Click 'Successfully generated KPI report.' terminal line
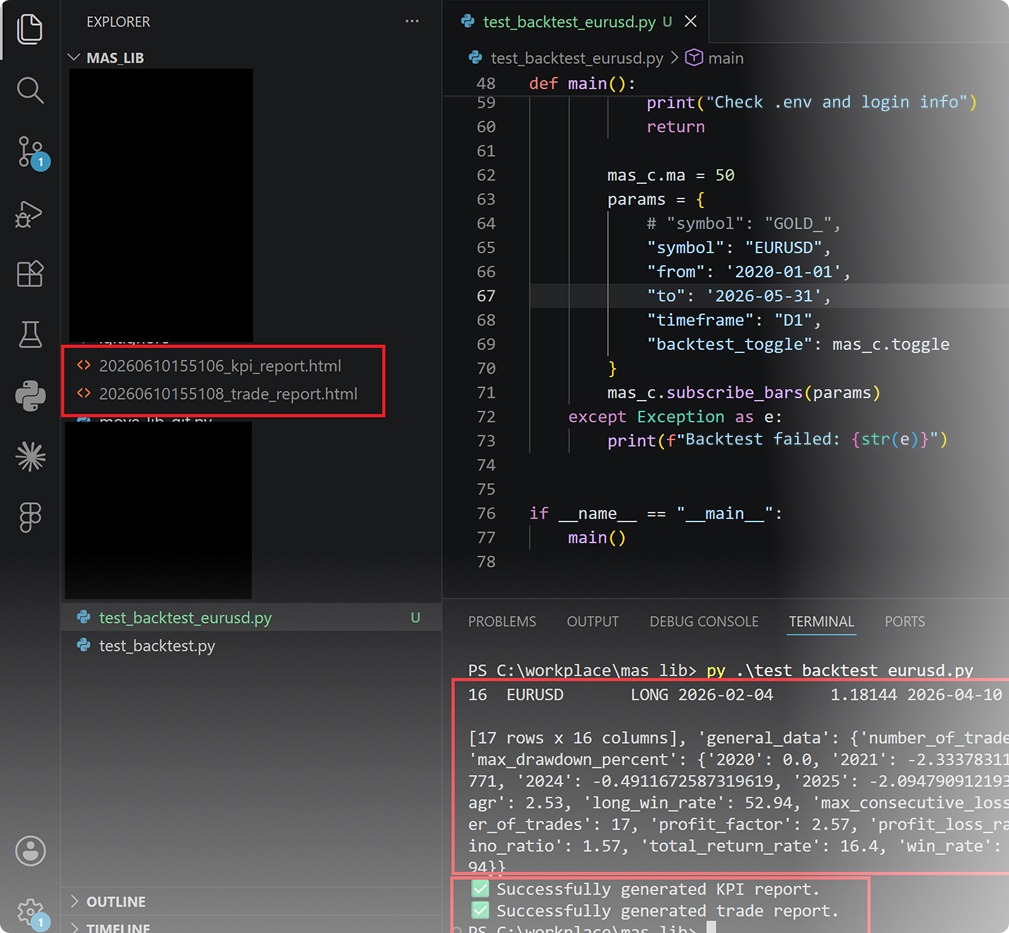 coord(658,889)
